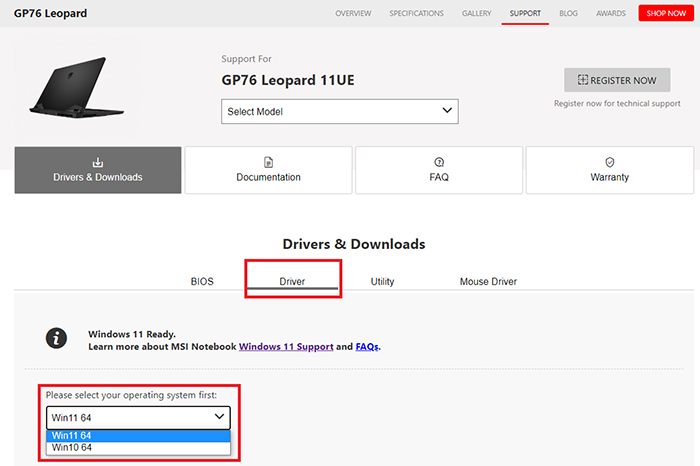Open the GALLERY navigation item
Screen dimensions: 700x466
point(476,13)
